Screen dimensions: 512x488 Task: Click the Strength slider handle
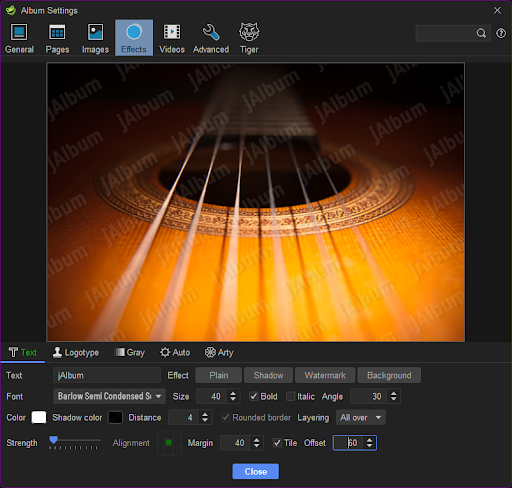53,440
